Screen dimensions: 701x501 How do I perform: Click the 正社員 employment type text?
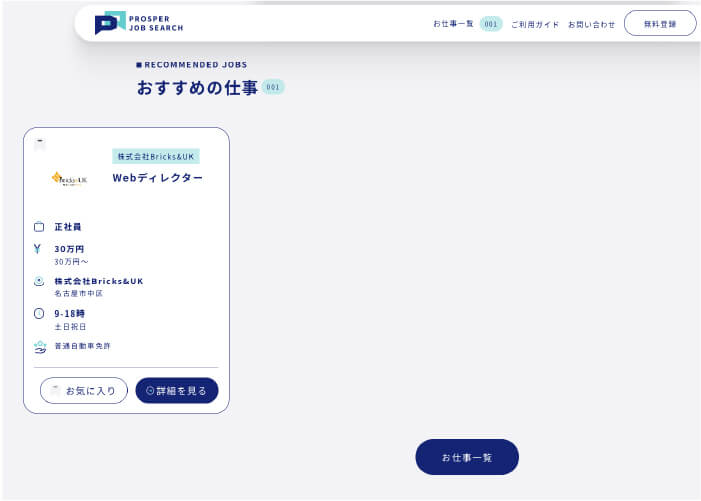[68, 227]
